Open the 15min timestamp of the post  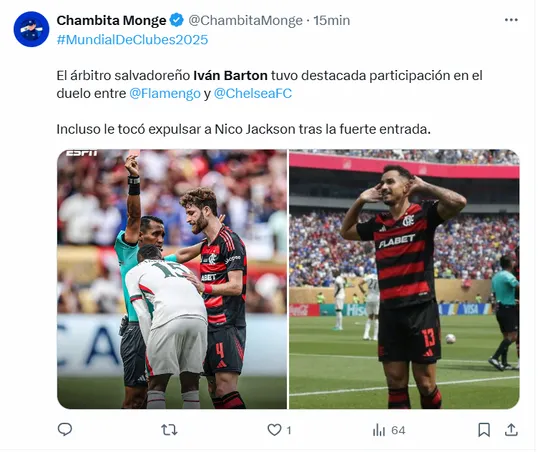pyautogui.click(x=331, y=20)
